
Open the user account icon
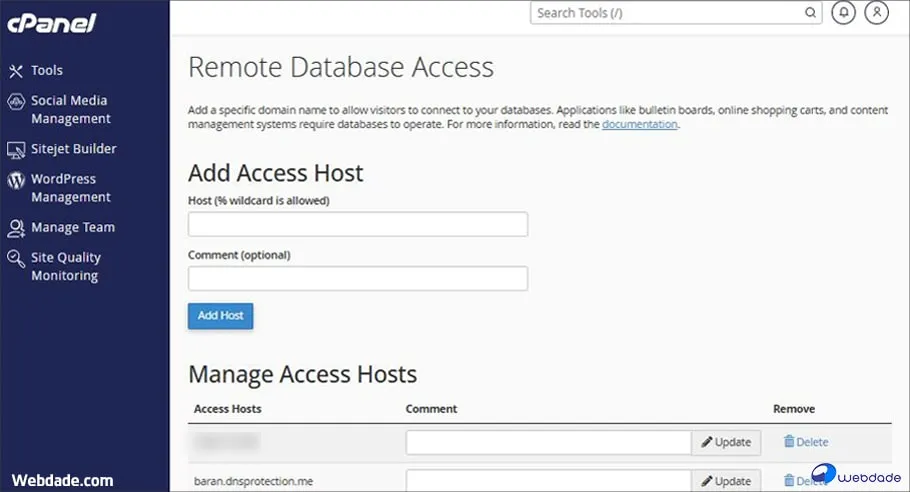876,12
